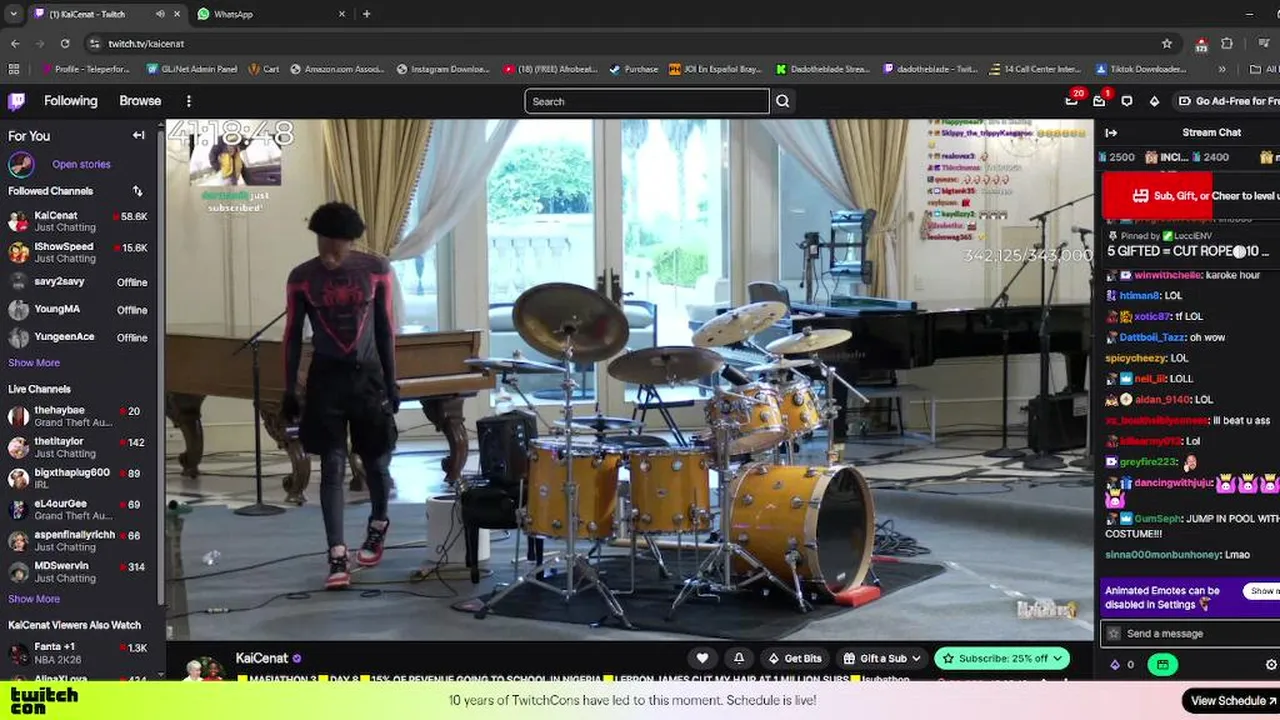Viewport: 1280px width, 720px height.
Task: Switch to WhatsApp browser tab
Action: tap(270, 14)
